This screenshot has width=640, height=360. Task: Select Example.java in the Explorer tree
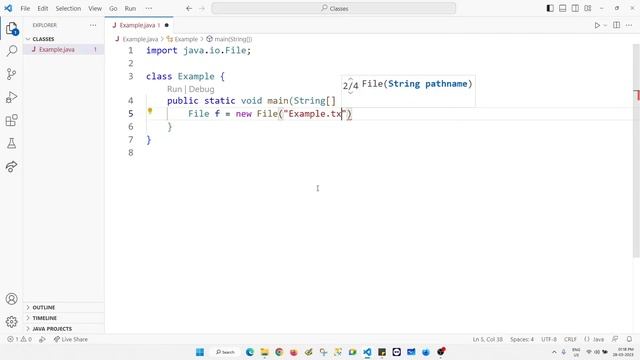click(63, 49)
